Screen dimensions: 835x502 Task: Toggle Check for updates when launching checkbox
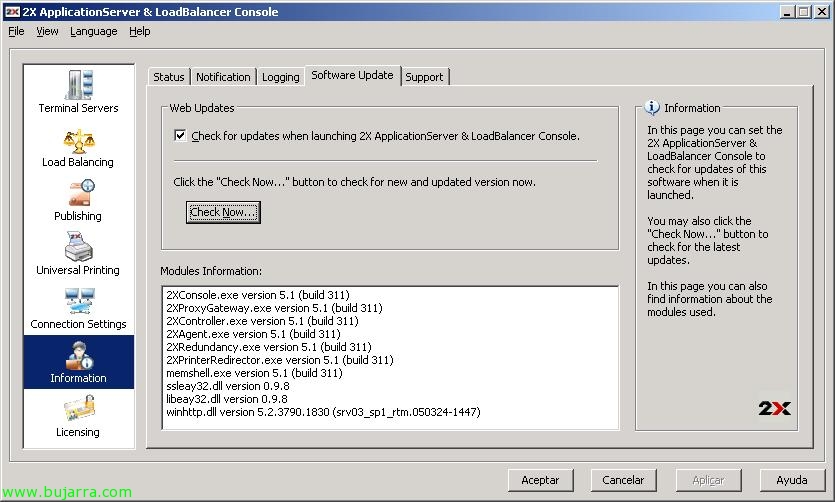[181, 136]
